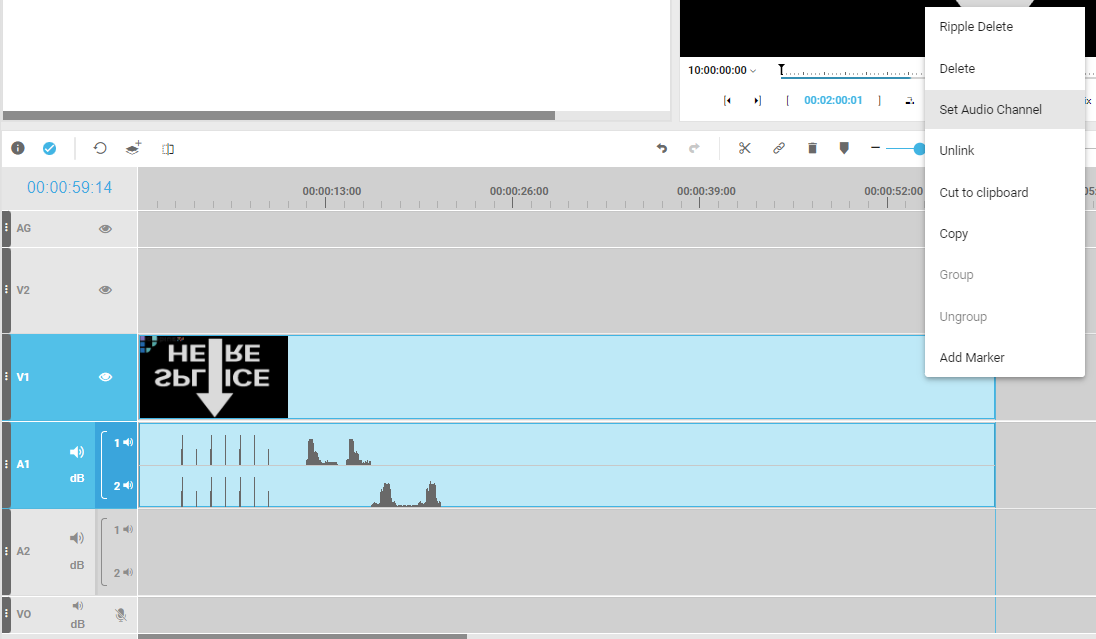Toggle visibility of the V2 track

coord(105,290)
